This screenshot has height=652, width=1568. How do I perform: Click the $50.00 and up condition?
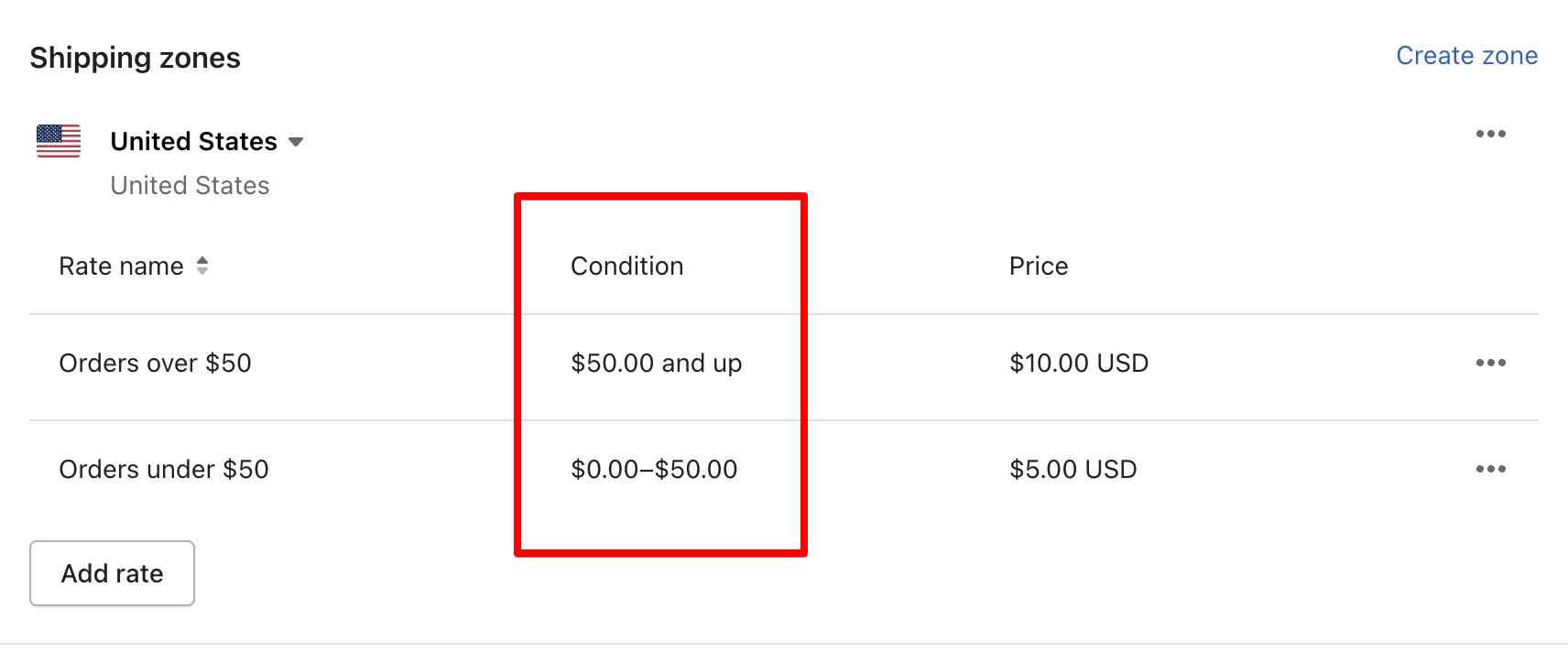tap(656, 364)
